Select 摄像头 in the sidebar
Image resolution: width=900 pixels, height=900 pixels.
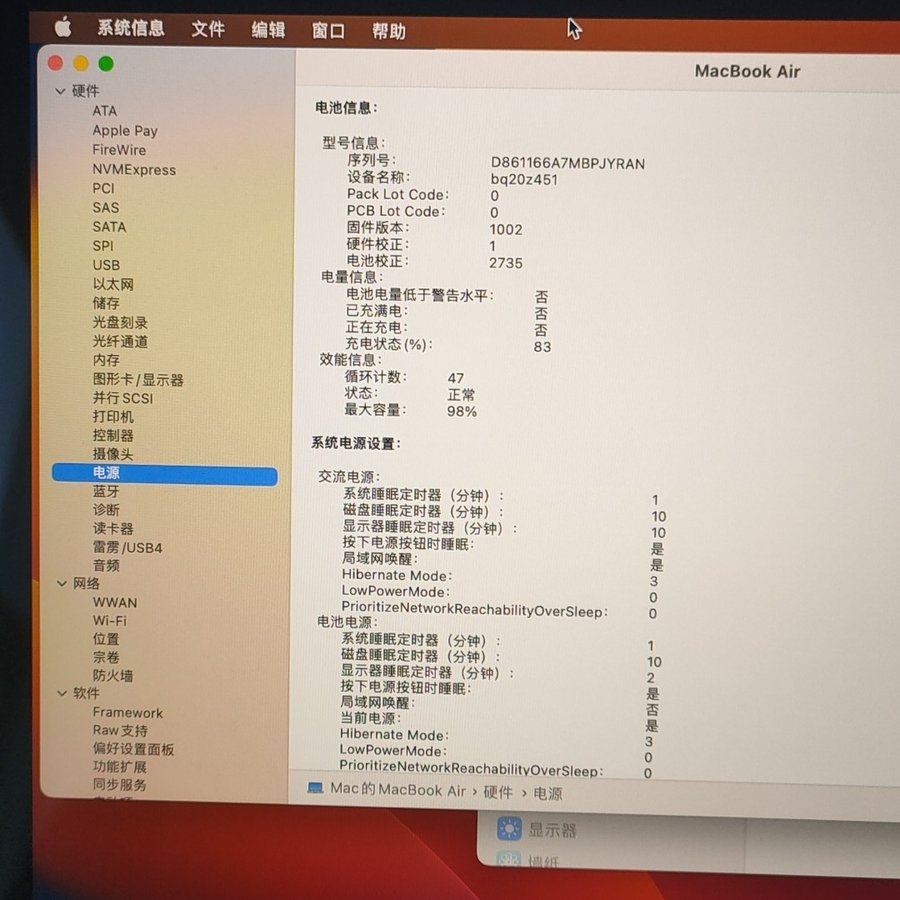[x=113, y=454]
